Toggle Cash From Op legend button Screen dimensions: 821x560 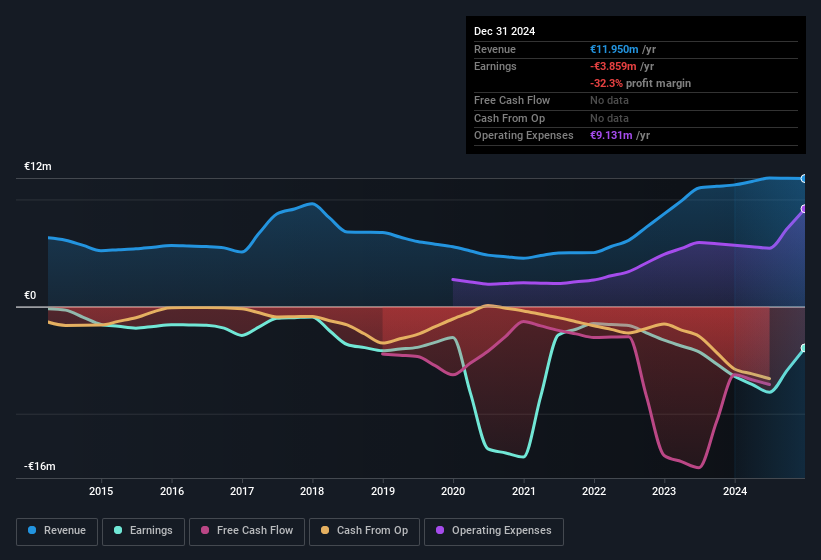(363, 531)
